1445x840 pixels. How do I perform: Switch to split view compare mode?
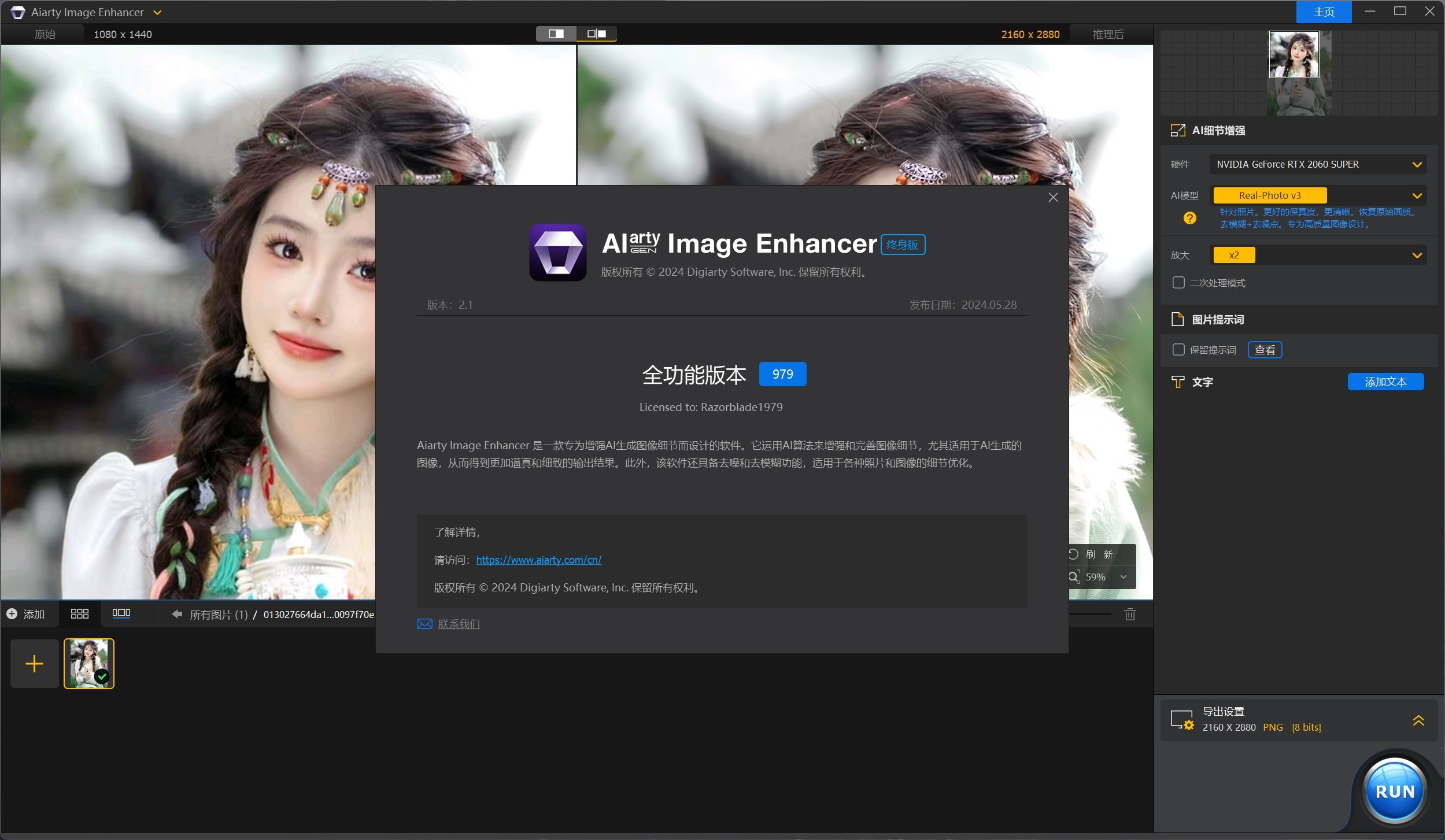click(x=556, y=34)
